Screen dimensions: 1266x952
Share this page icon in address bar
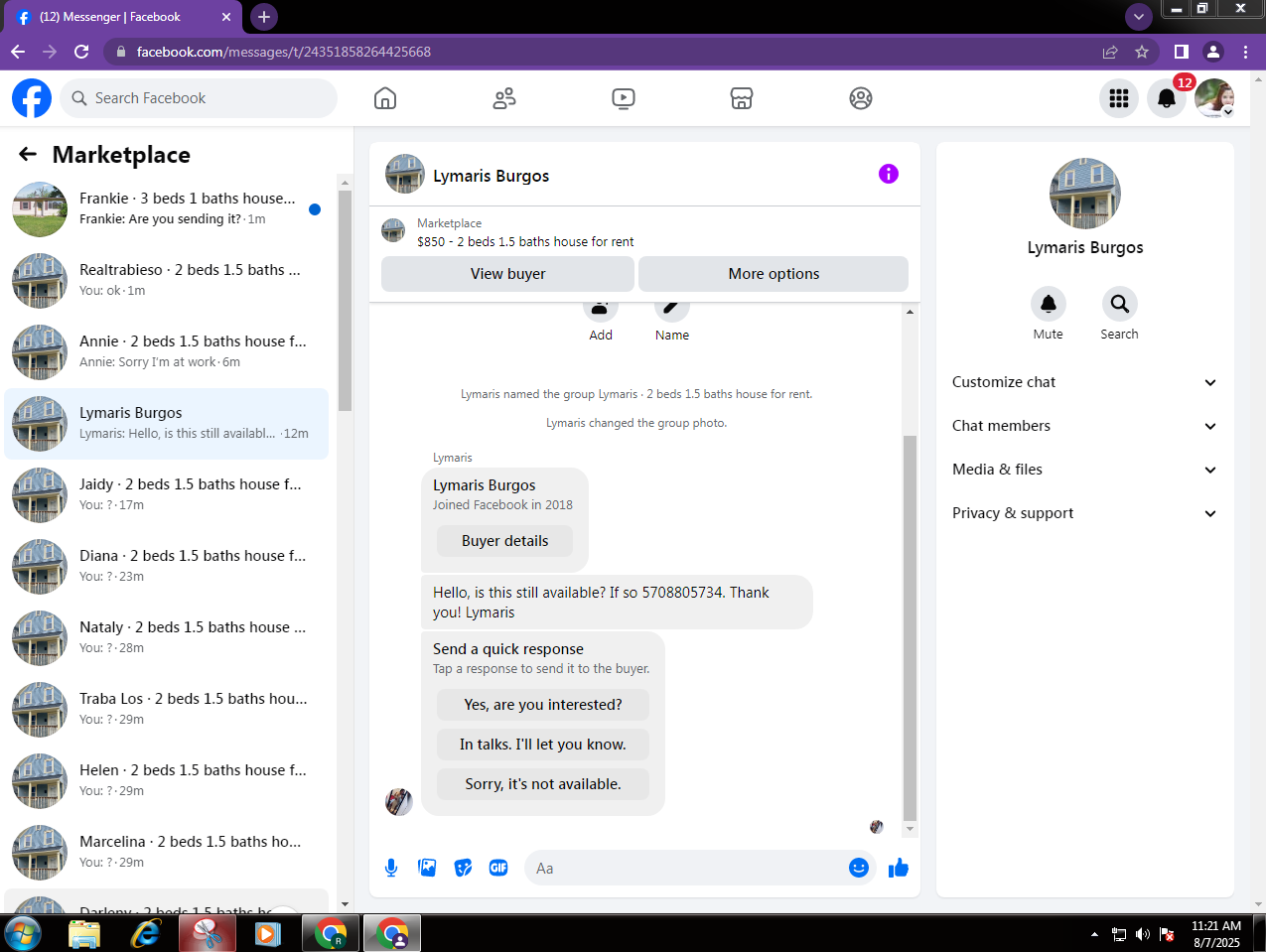click(x=1110, y=52)
